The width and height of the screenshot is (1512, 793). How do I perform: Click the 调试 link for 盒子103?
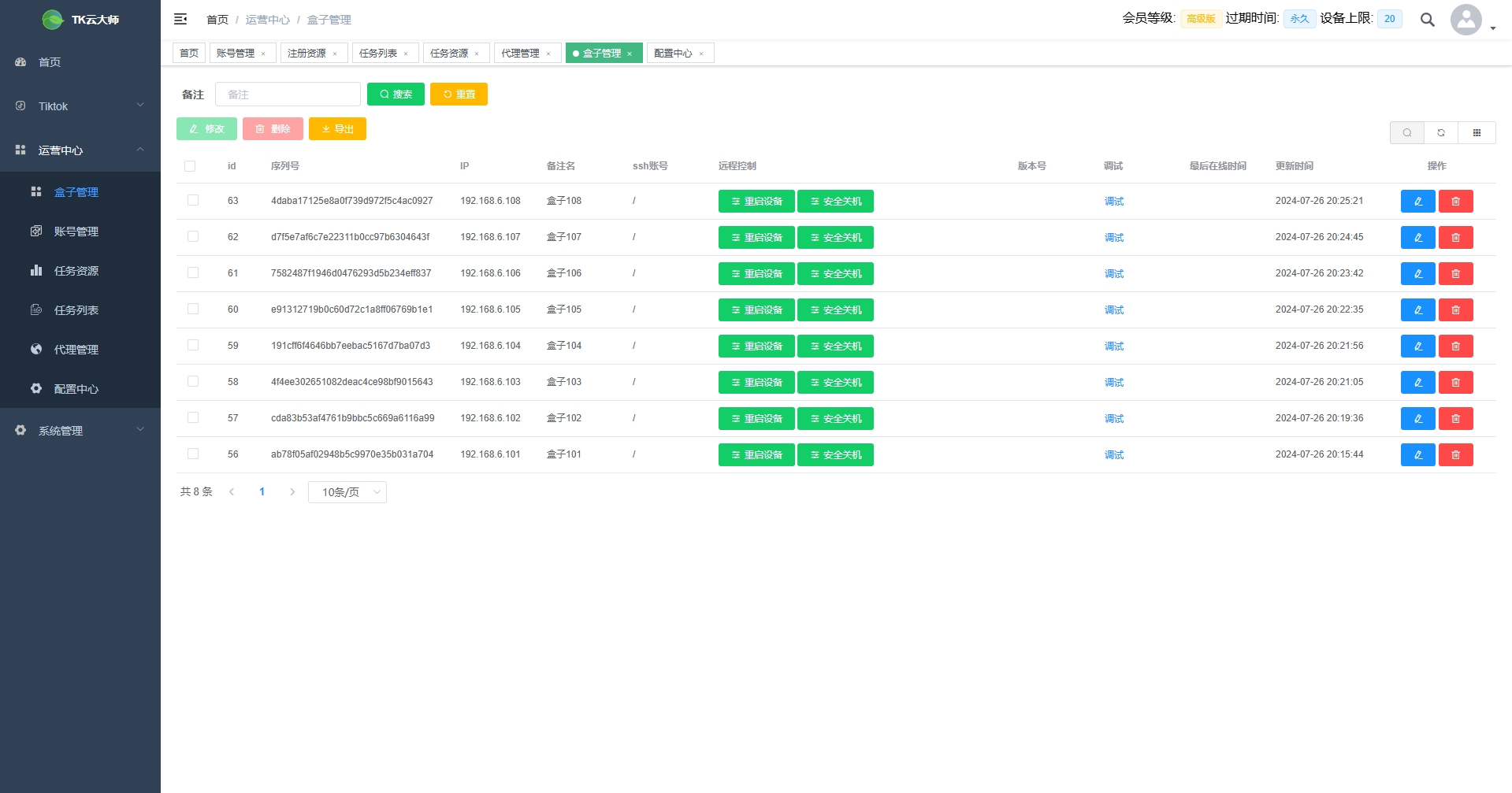1113,383
